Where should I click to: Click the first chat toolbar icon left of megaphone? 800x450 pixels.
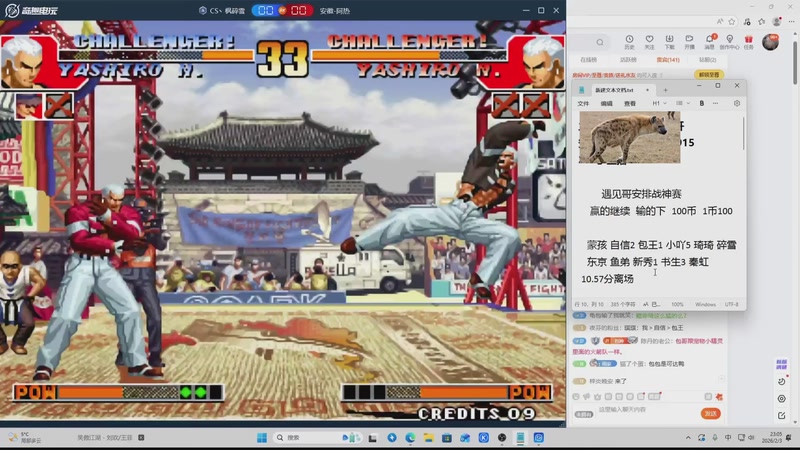coord(576,396)
